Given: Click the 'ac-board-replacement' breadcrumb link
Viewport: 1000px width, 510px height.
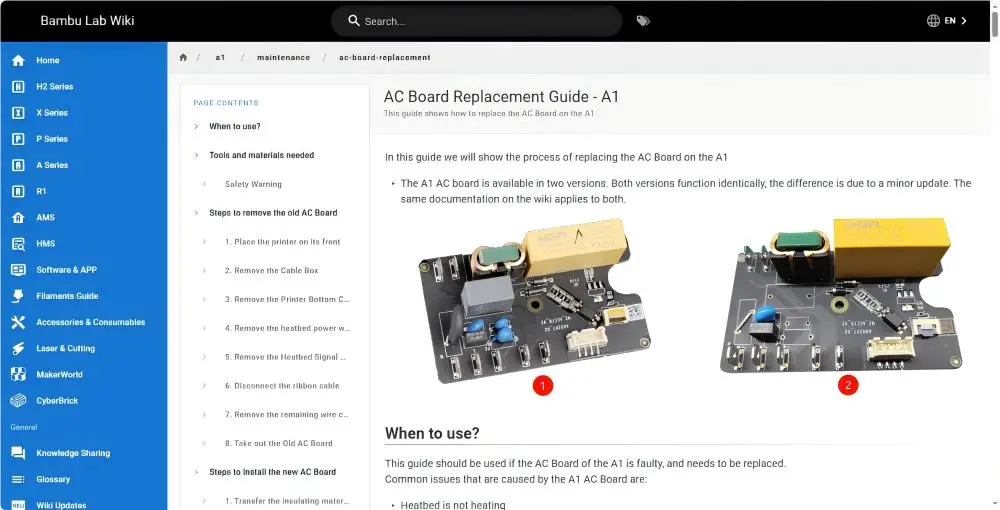Looking at the screenshot, I should 385,57.
